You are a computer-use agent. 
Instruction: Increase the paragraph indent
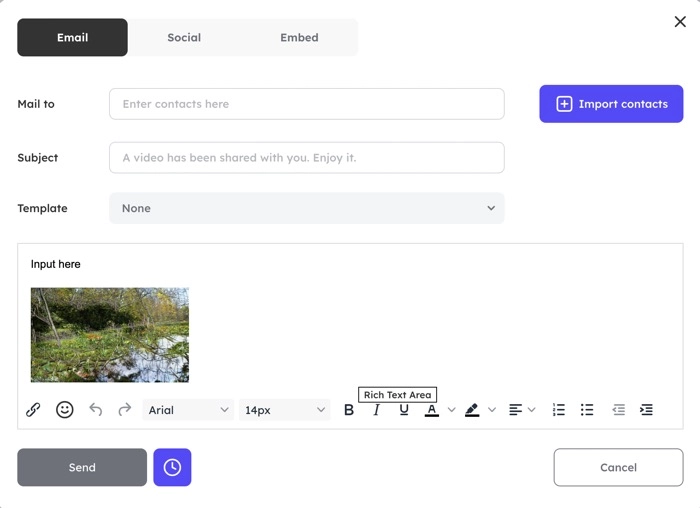(647, 410)
